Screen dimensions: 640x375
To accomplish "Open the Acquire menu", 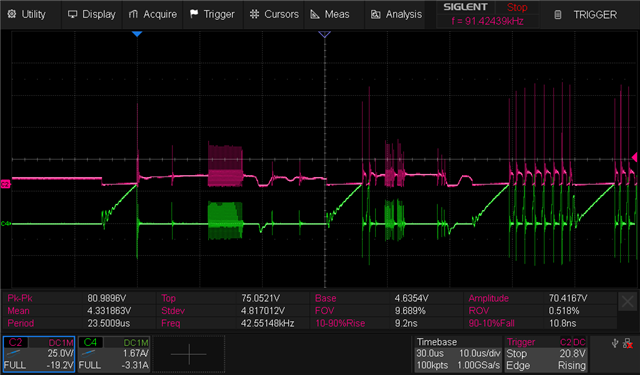I will (x=153, y=14).
